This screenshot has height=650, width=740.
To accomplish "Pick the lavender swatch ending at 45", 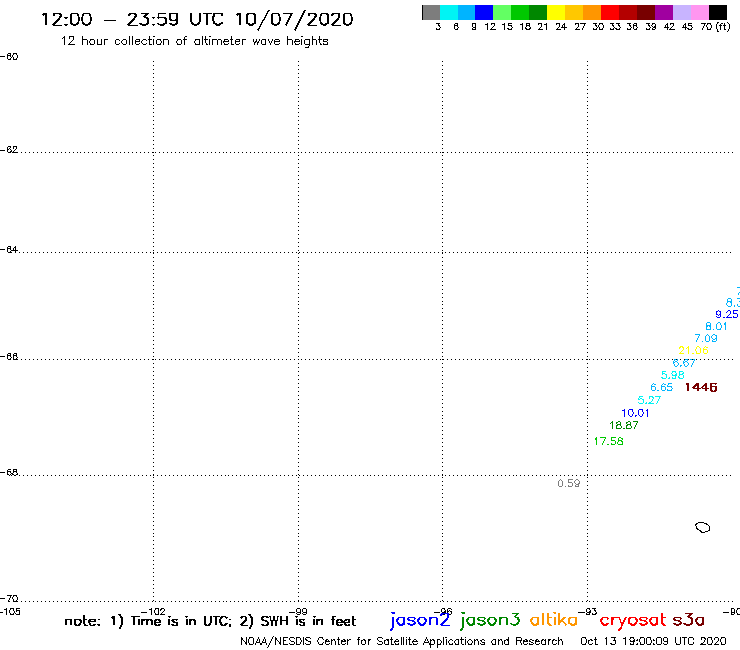I will pyautogui.click(x=681, y=12).
